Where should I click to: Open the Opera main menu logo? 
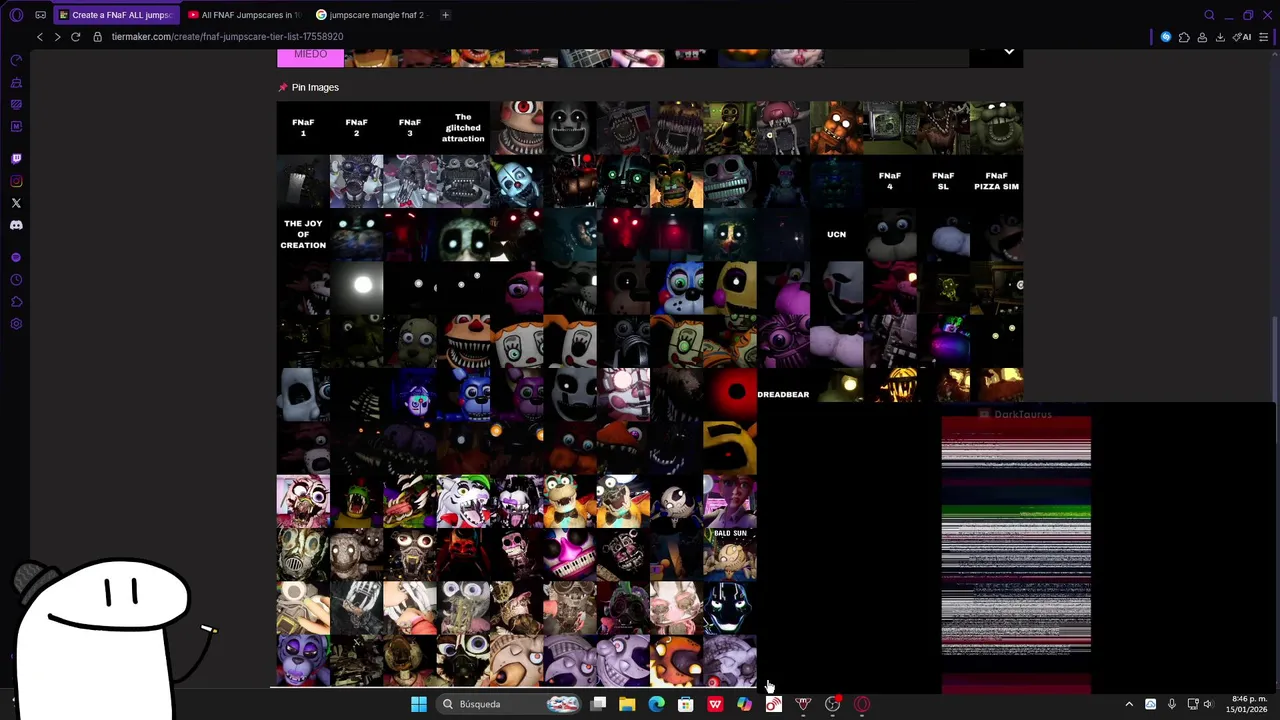(x=16, y=15)
